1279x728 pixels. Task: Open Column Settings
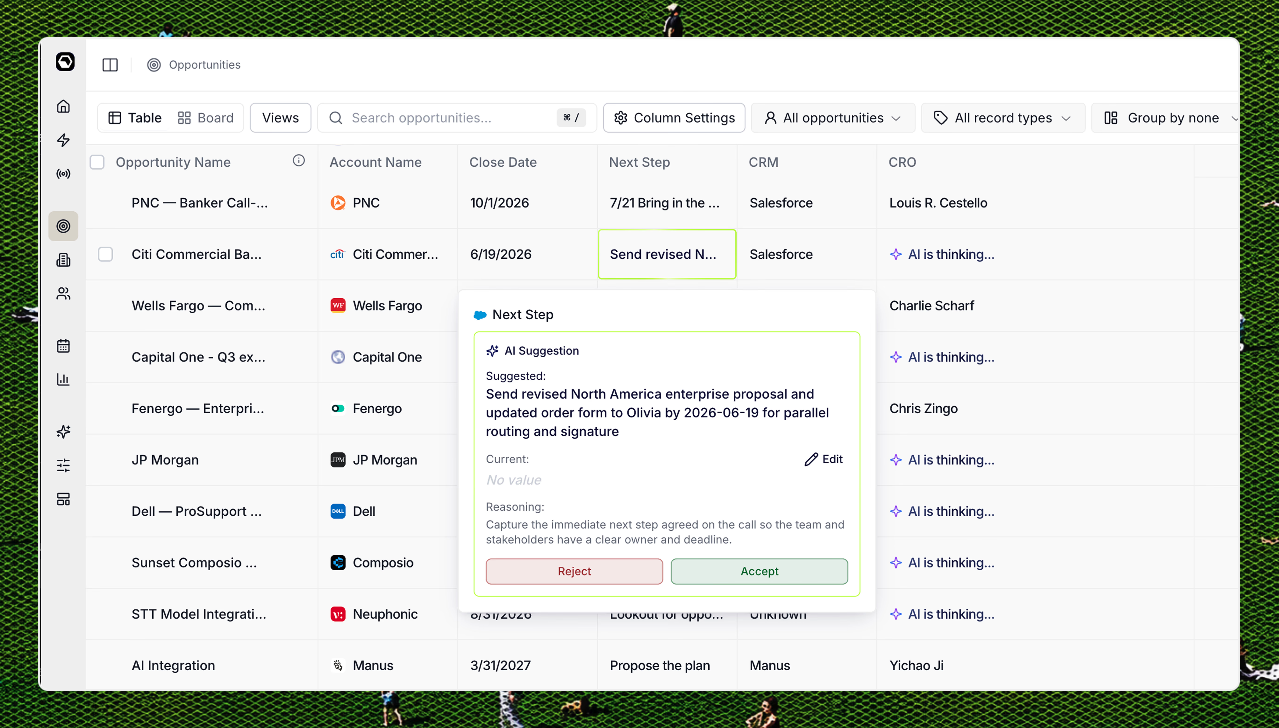674,118
